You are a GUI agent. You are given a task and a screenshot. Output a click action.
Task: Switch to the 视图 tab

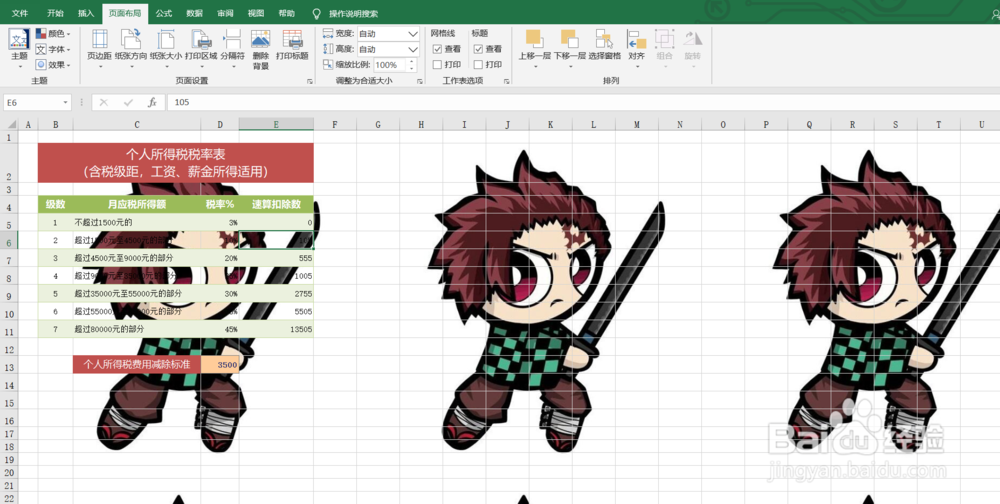coord(256,13)
